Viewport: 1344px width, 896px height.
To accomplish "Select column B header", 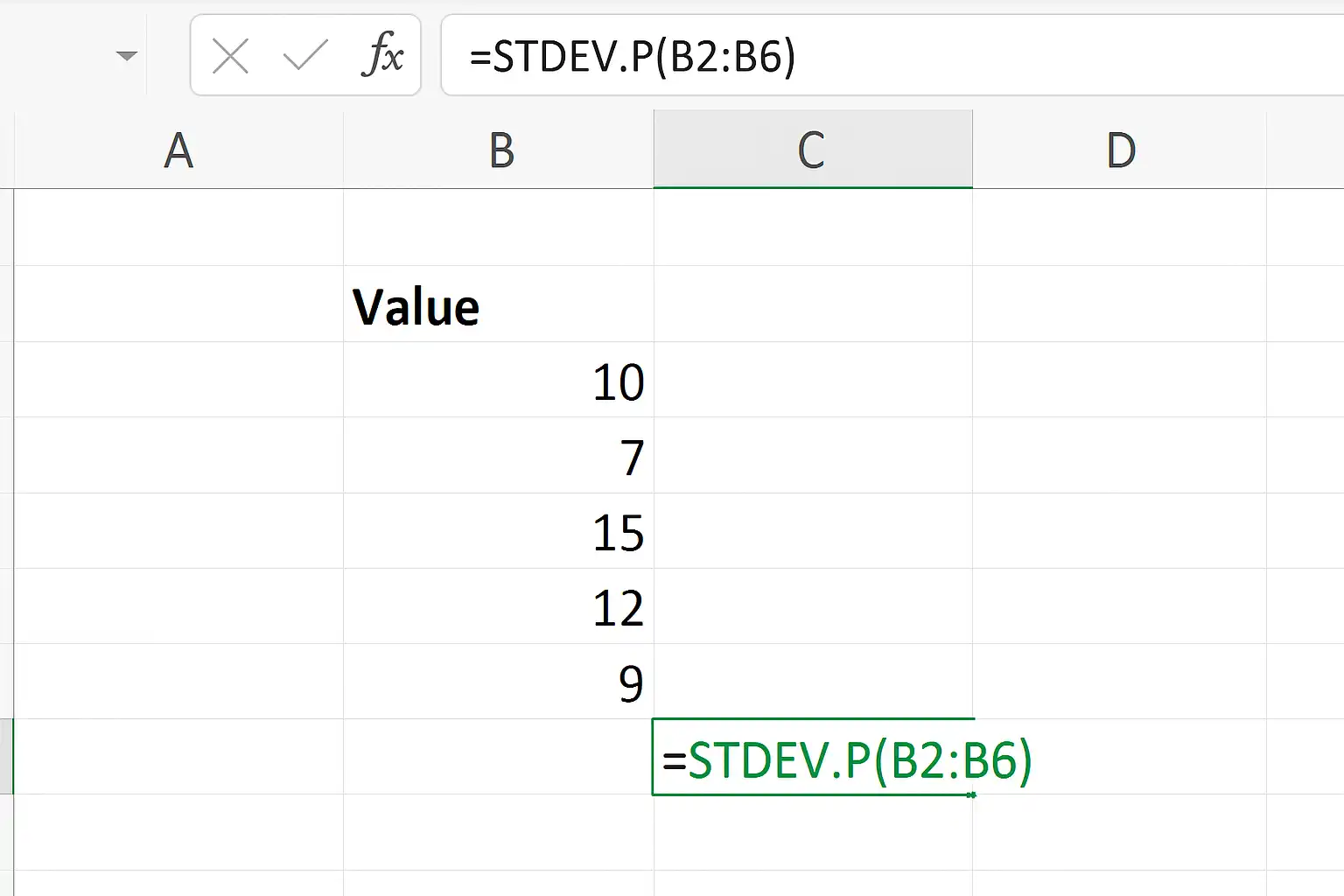I will 499,150.
